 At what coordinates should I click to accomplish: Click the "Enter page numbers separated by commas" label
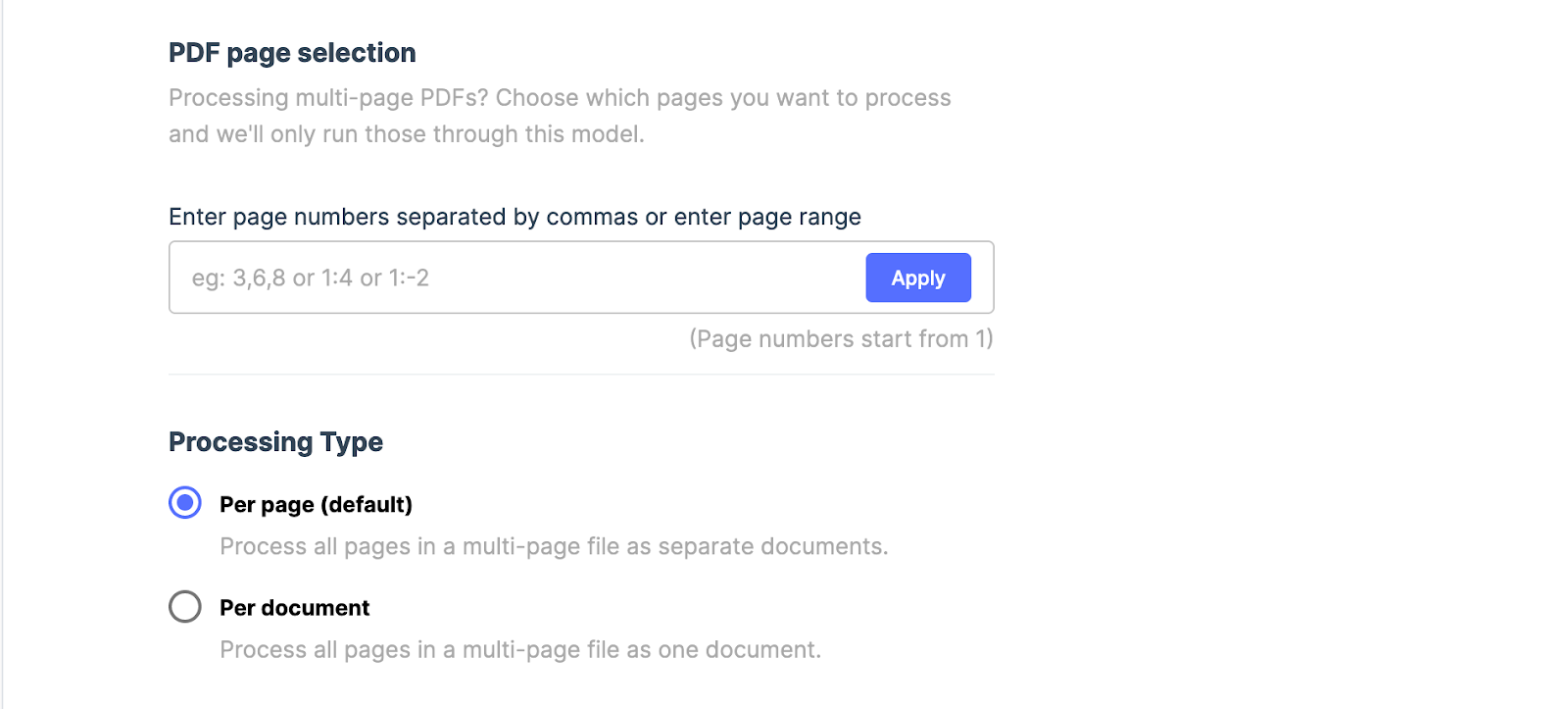(514, 217)
